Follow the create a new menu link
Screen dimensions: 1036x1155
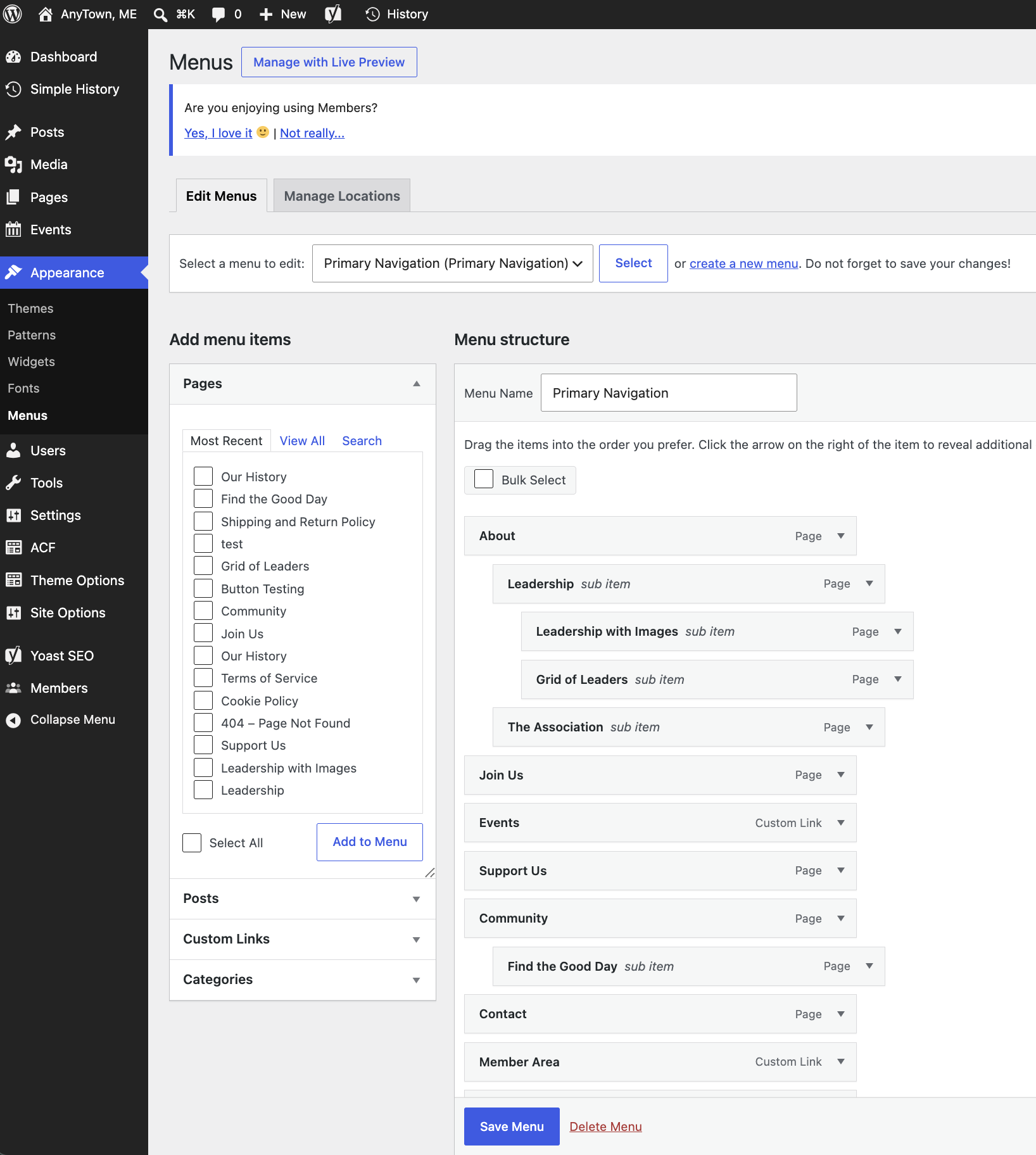(743, 263)
